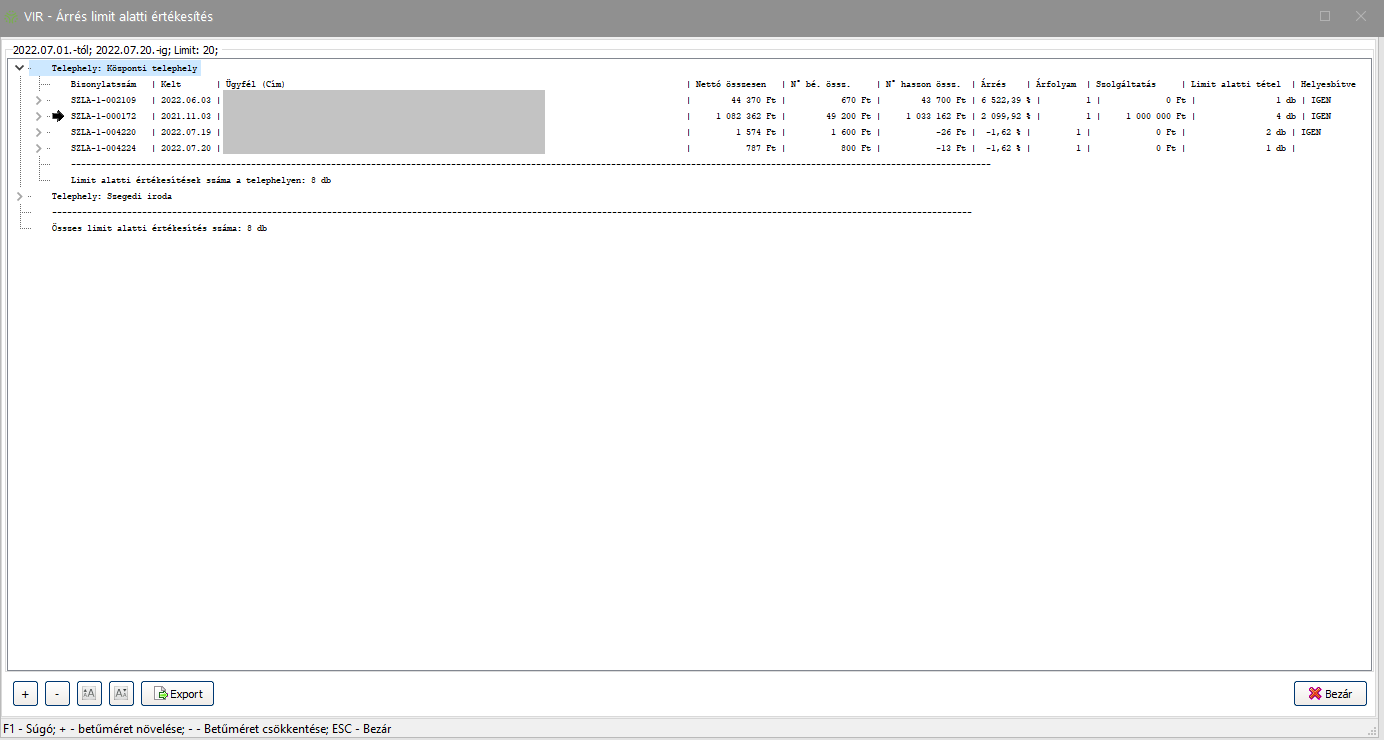This screenshot has height=740, width=1384.
Task: Click the plus button to increase font size
Action: [25, 694]
